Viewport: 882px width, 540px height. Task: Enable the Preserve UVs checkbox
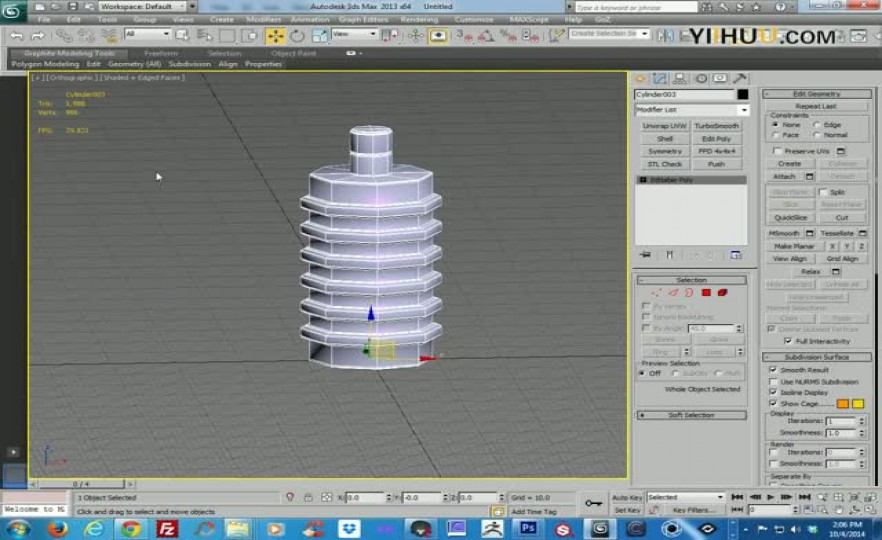pos(777,151)
